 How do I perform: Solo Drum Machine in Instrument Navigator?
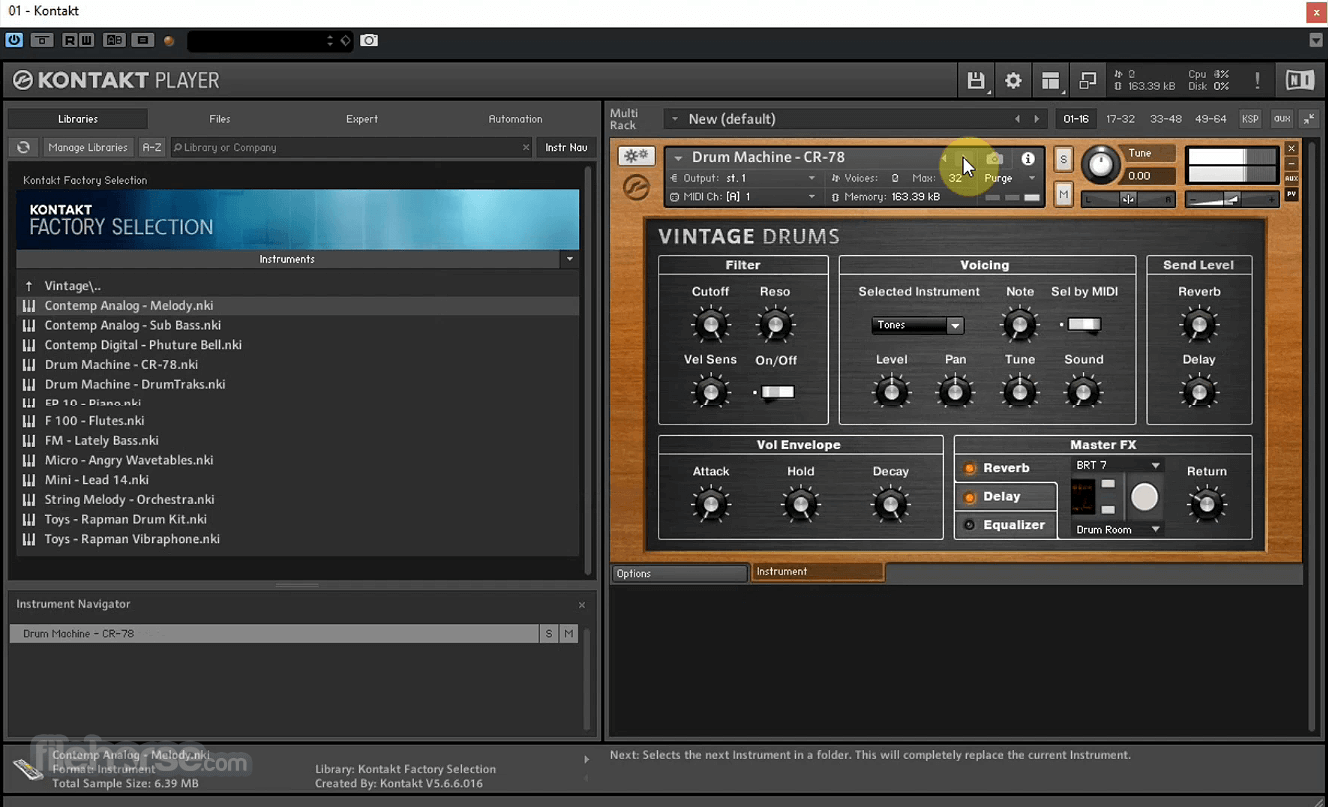pyautogui.click(x=549, y=634)
